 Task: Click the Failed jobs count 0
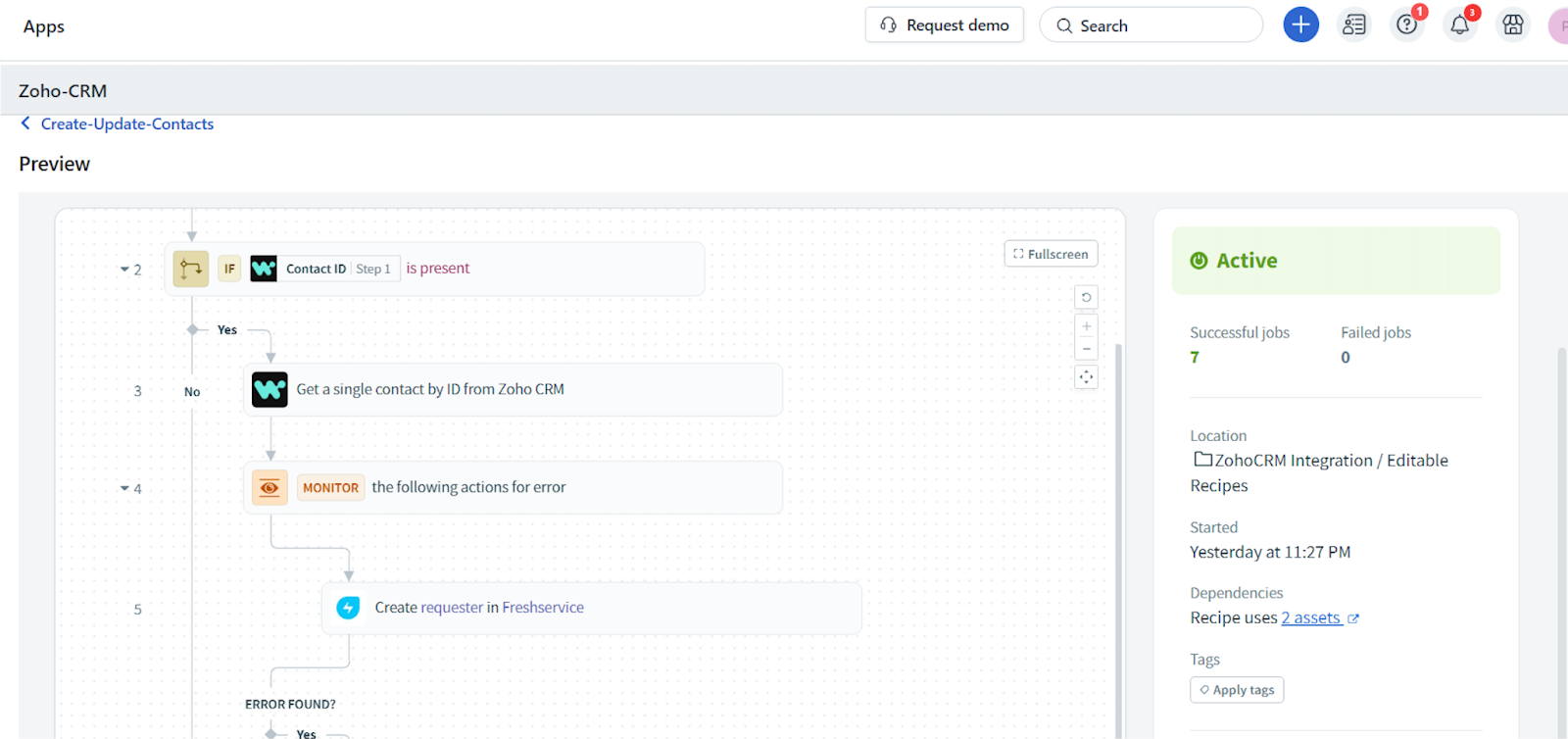(1346, 358)
